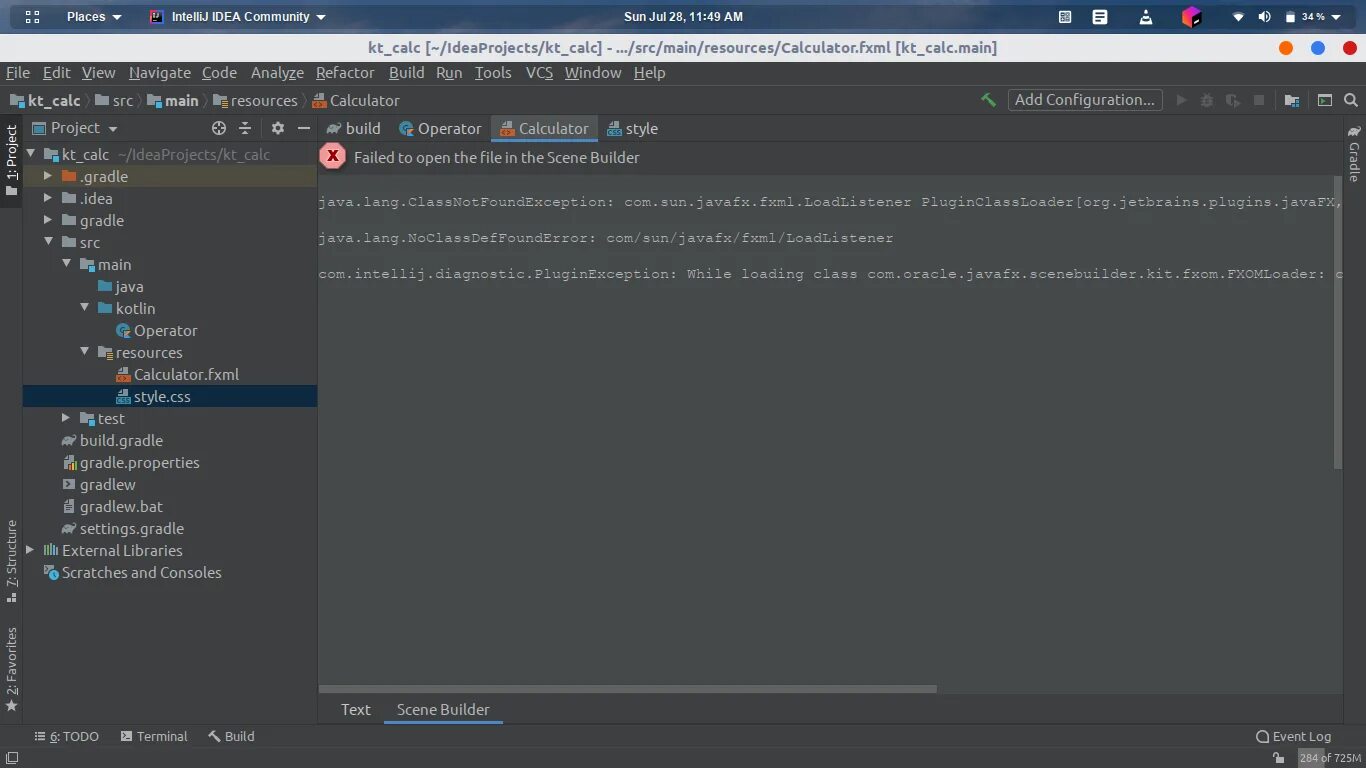
Task: Click the resources breadcrumb in the navigation bar
Action: tap(255, 100)
